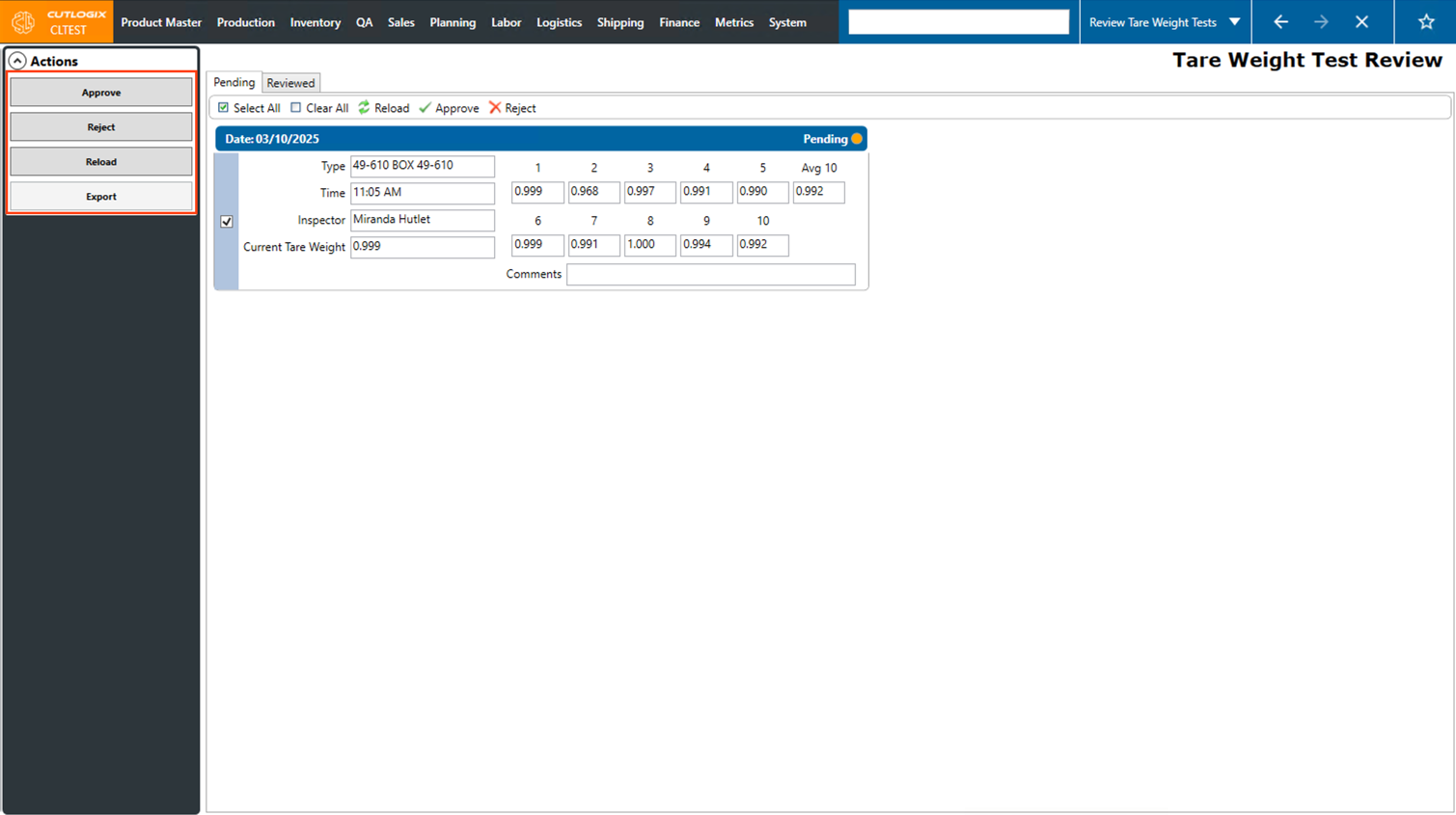This screenshot has height=815, width=1456.
Task: Collapse the Actions panel
Action: click(17, 60)
